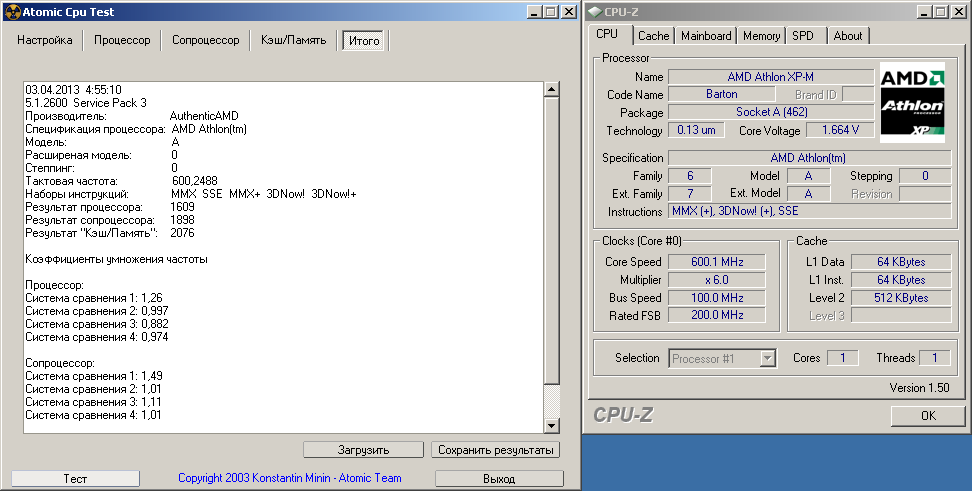
Task: Click the Наборы инструкций line
Action: [191, 194]
